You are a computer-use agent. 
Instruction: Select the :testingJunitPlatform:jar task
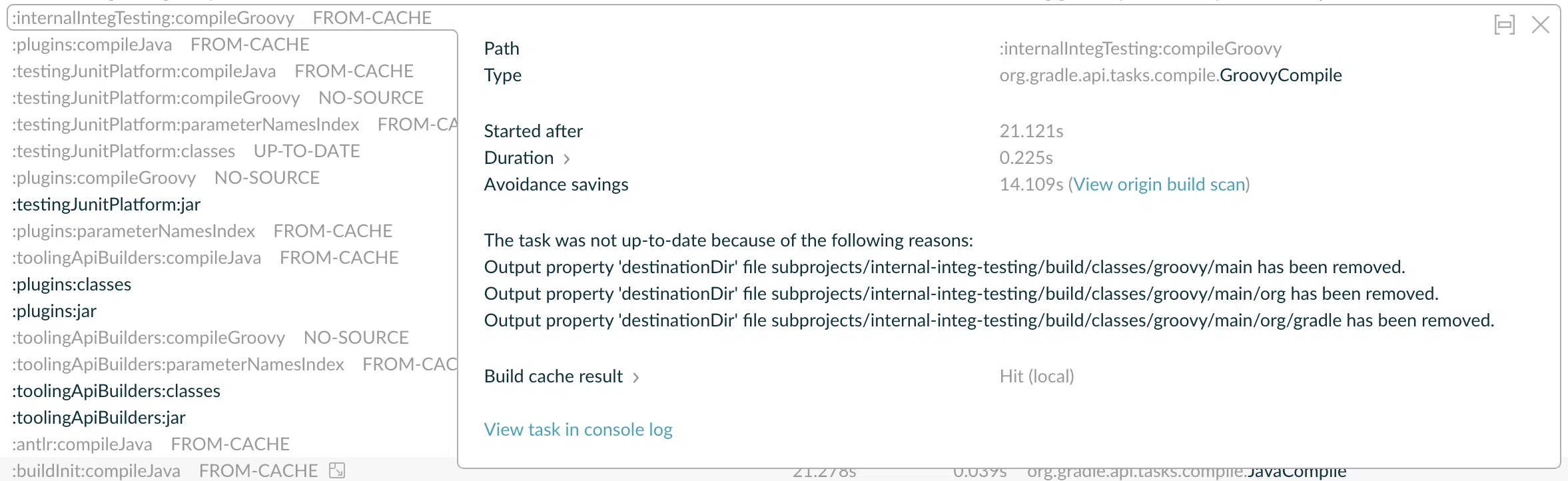(106, 205)
